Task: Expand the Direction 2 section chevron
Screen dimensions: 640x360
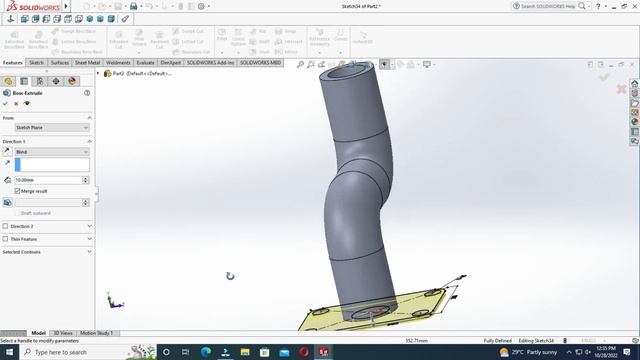Action: tap(89, 226)
